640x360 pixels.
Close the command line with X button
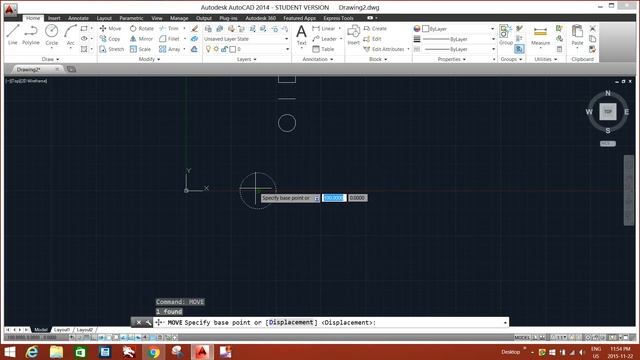click(x=138, y=322)
